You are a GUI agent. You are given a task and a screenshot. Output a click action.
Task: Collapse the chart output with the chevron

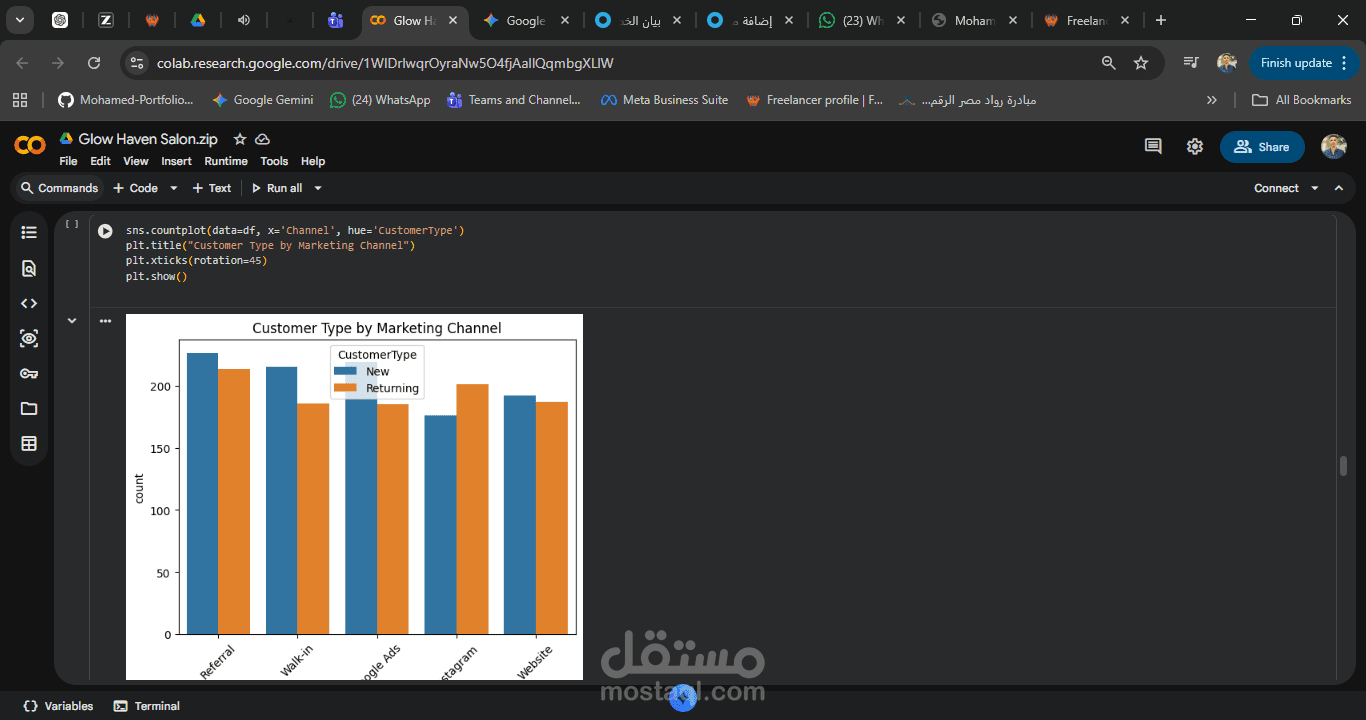[71, 320]
